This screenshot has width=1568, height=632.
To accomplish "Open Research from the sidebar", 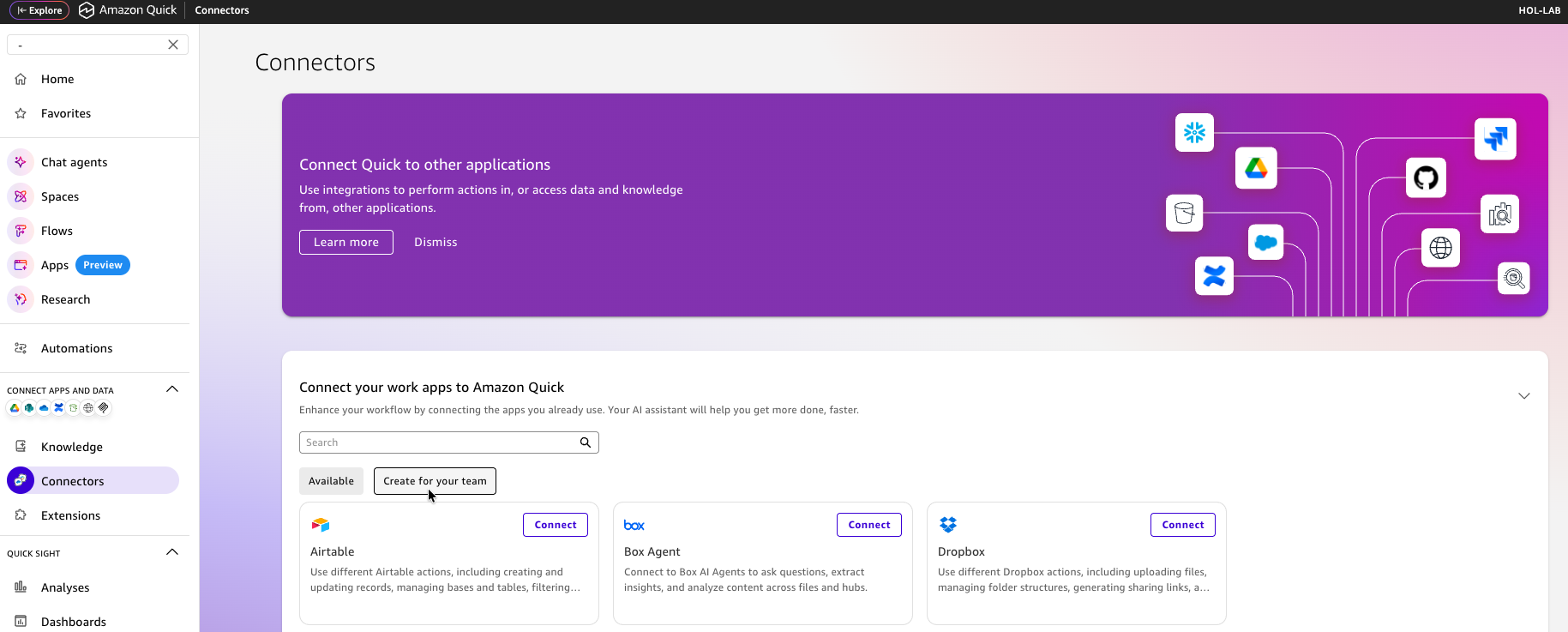I will [65, 299].
